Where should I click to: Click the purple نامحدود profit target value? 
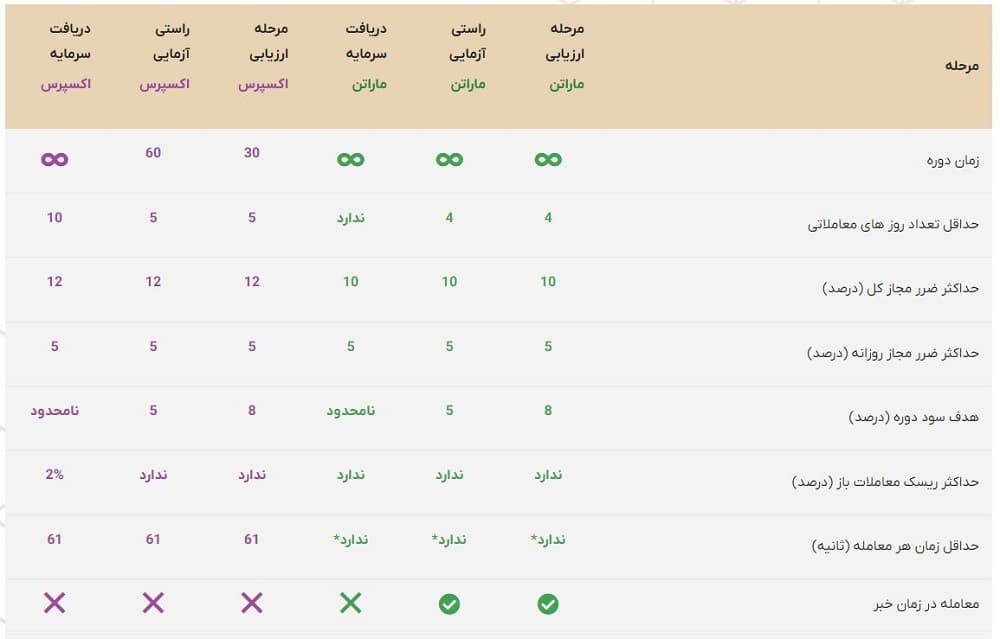[x=55, y=410]
